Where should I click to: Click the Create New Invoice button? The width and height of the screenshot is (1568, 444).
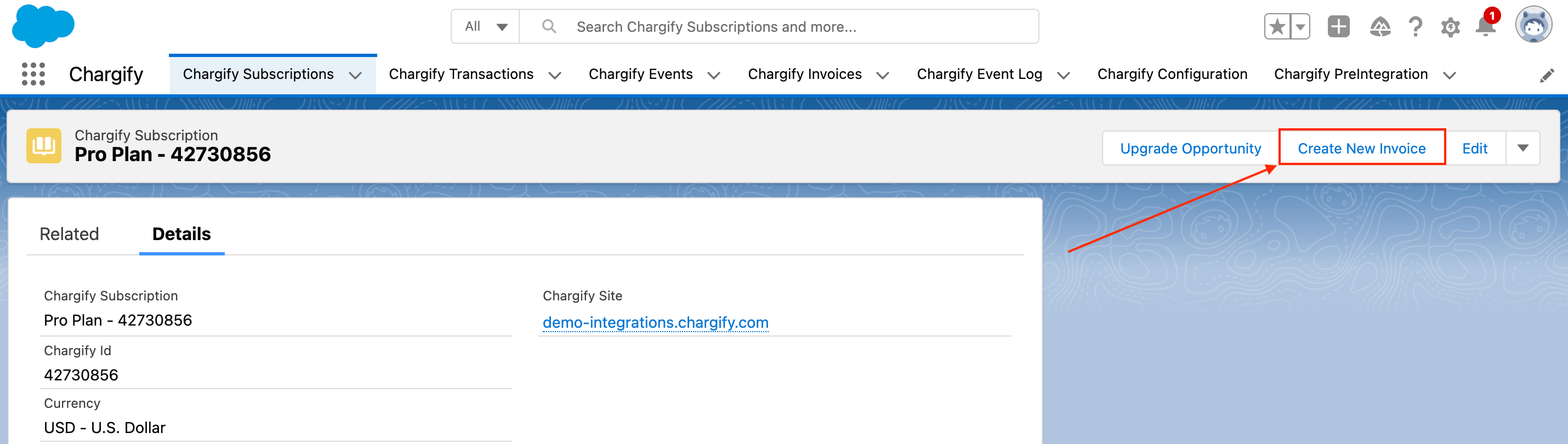point(1361,149)
